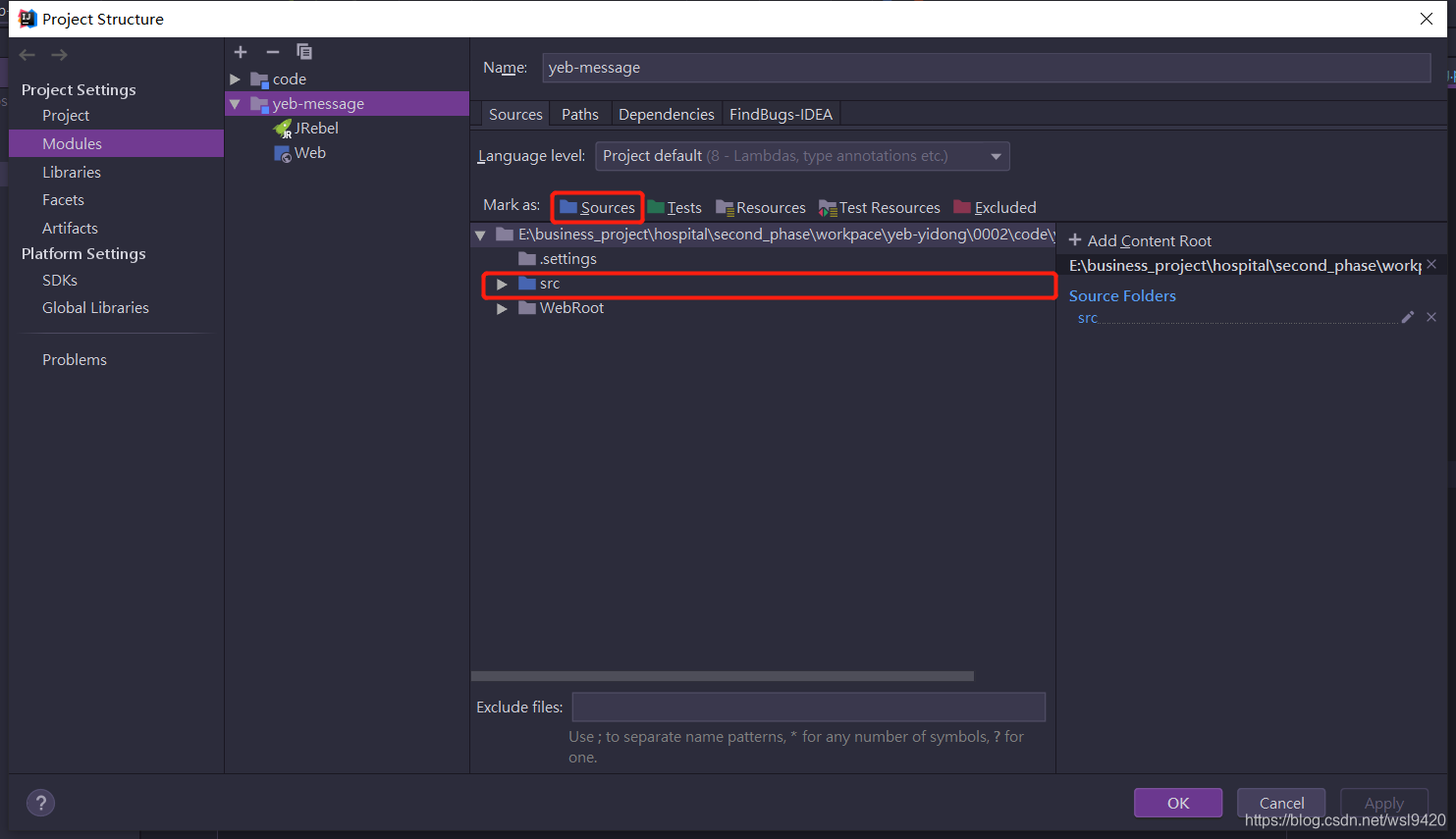The height and width of the screenshot is (839, 1456).
Task: Click the Cancel button
Action: pos(1281,803)
